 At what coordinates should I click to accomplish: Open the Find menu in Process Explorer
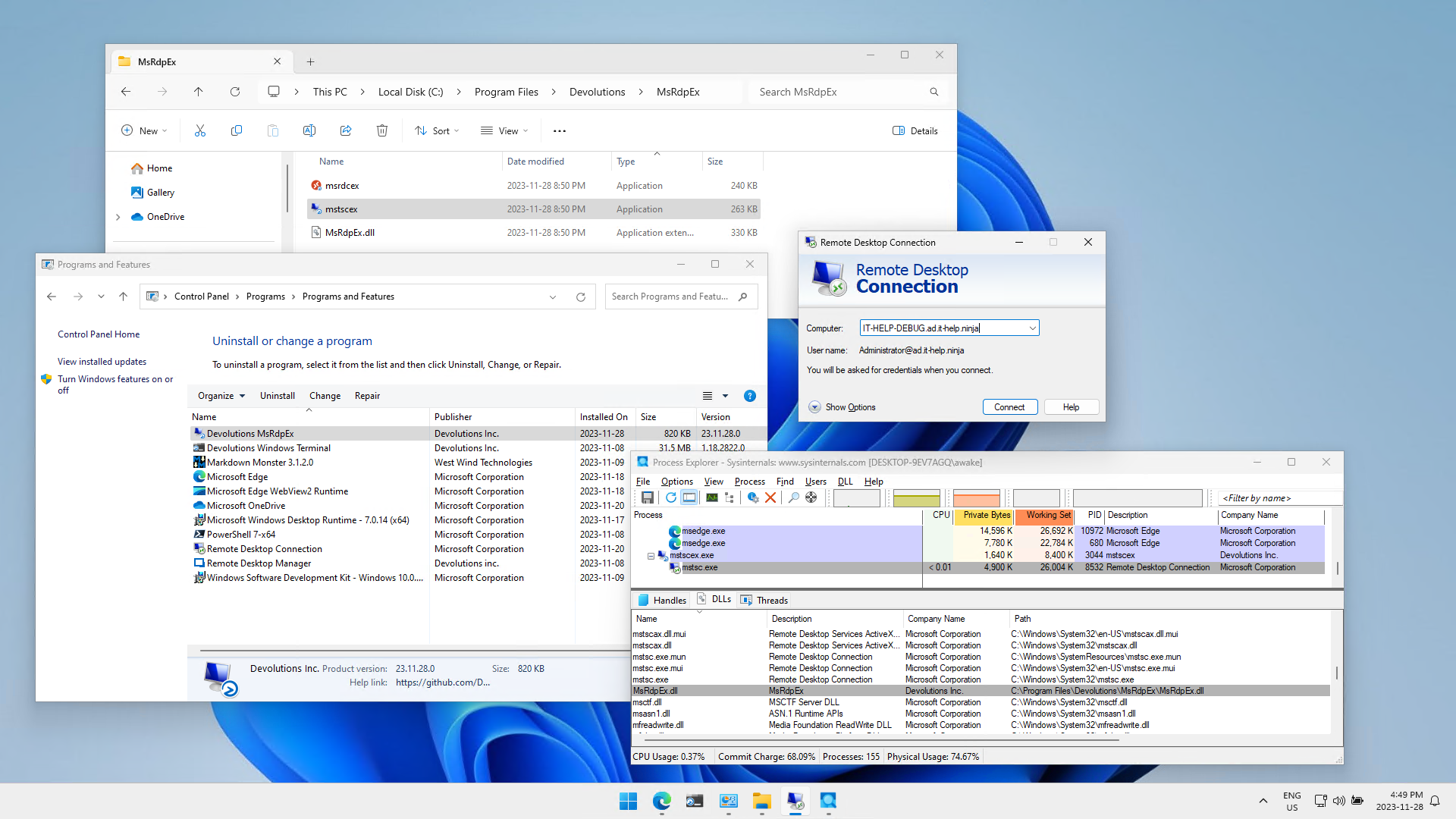click(x=785, y=482)
